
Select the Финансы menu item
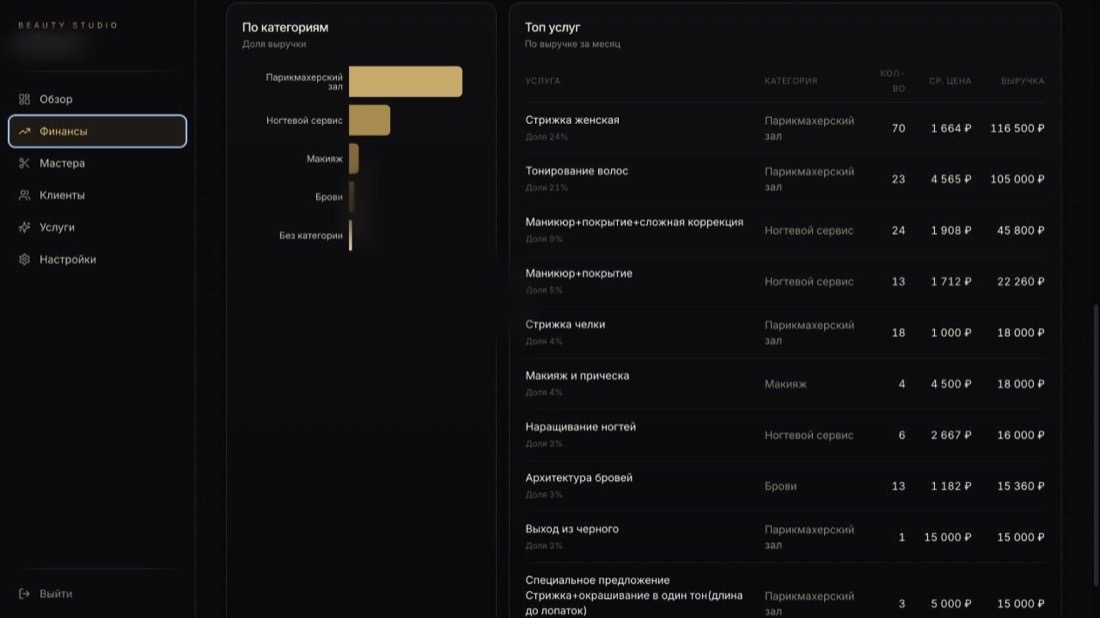tap(98, 131)
